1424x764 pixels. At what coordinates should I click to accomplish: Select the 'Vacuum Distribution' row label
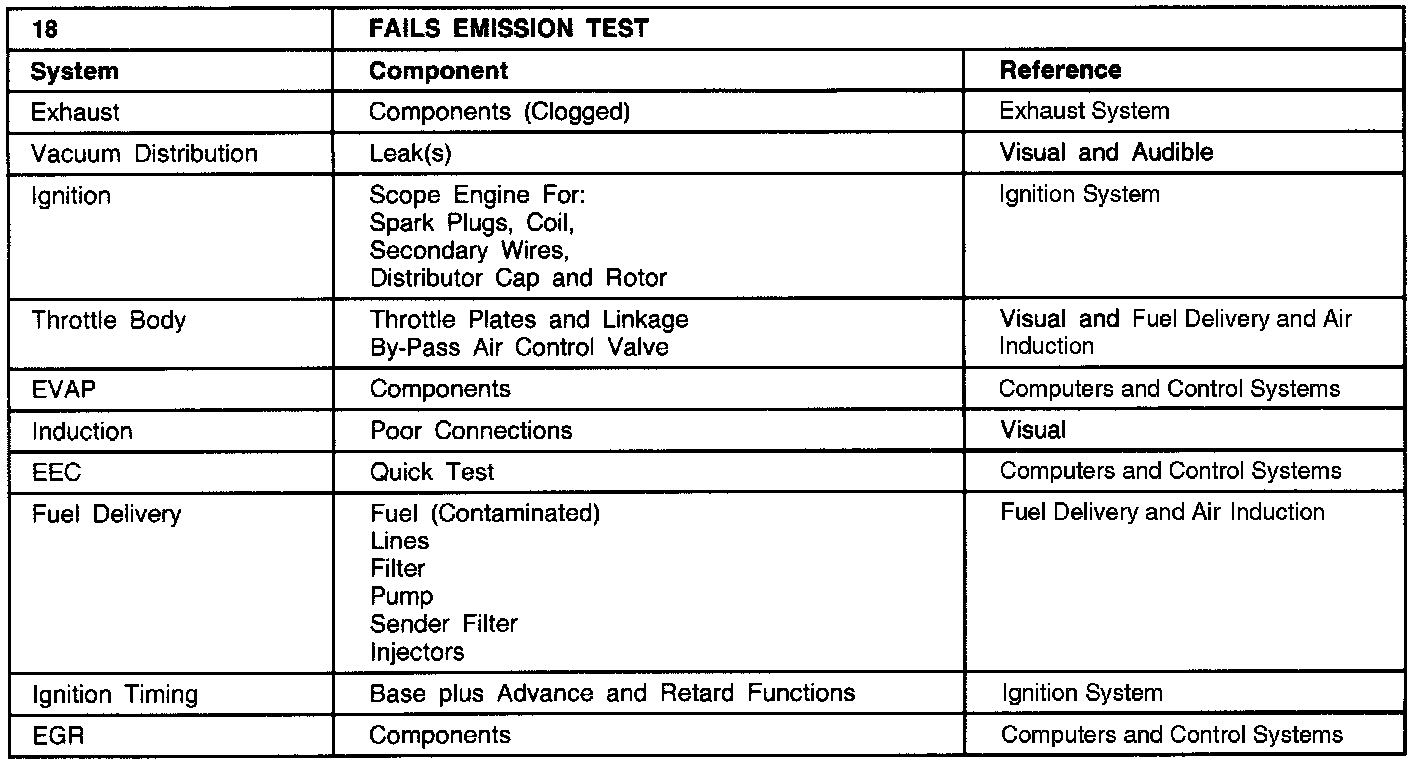(145, 154)
